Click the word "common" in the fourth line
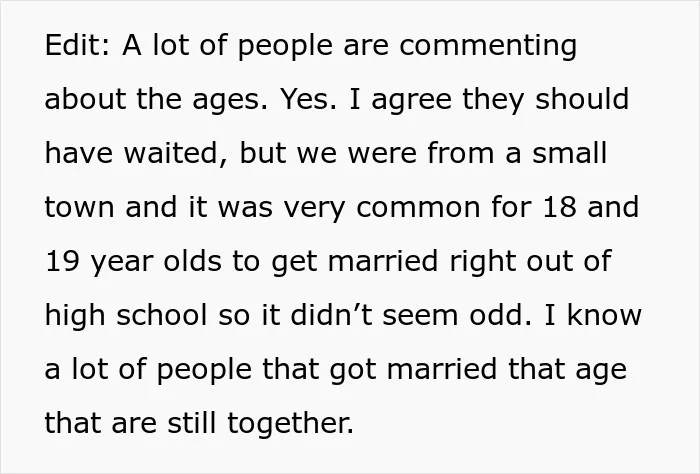The height and width of the screenshot is (474, 700). click(x=418, y=208)
